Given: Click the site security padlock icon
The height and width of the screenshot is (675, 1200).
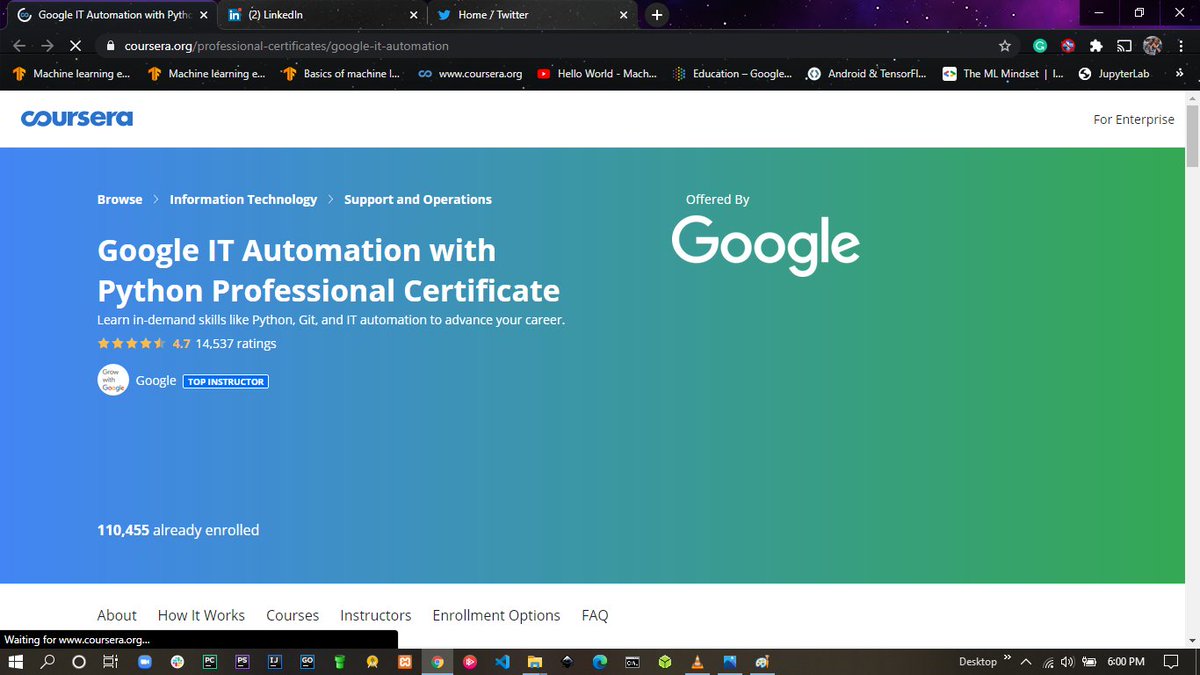Looking at the screenshot, I should 110,45.
